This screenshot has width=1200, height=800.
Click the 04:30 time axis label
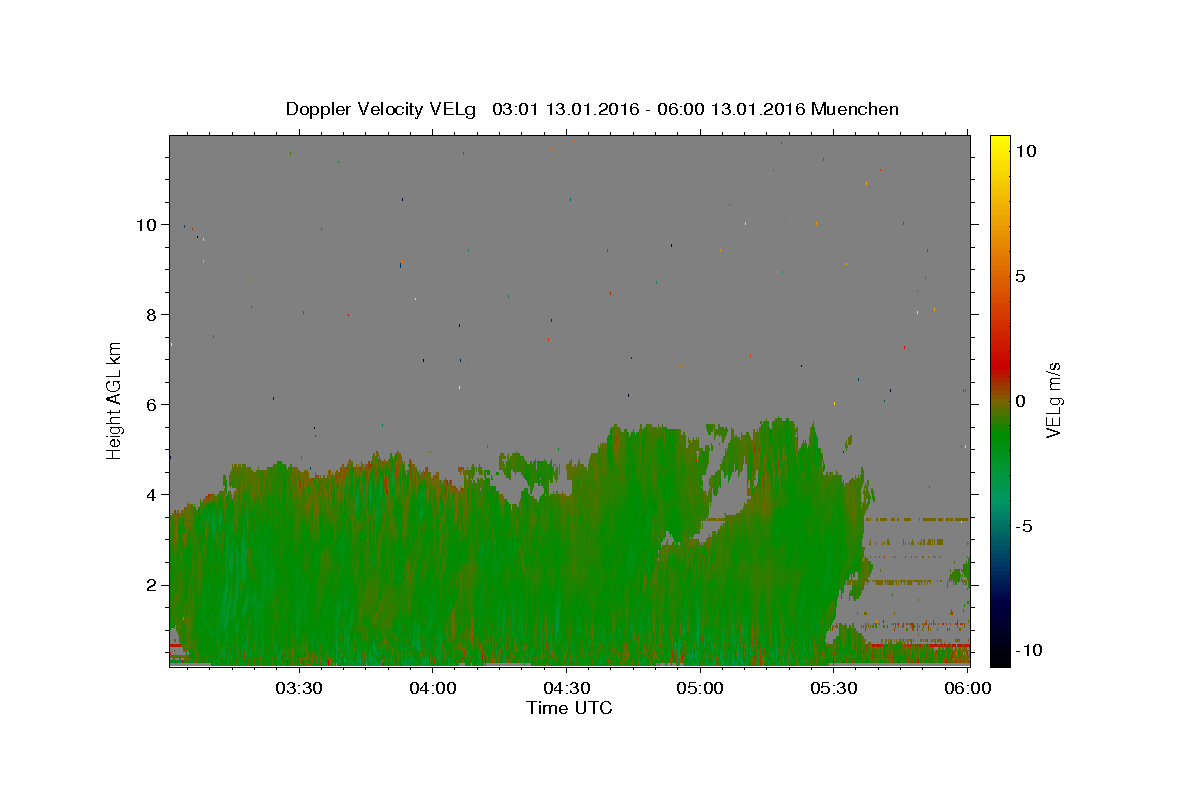567,688
